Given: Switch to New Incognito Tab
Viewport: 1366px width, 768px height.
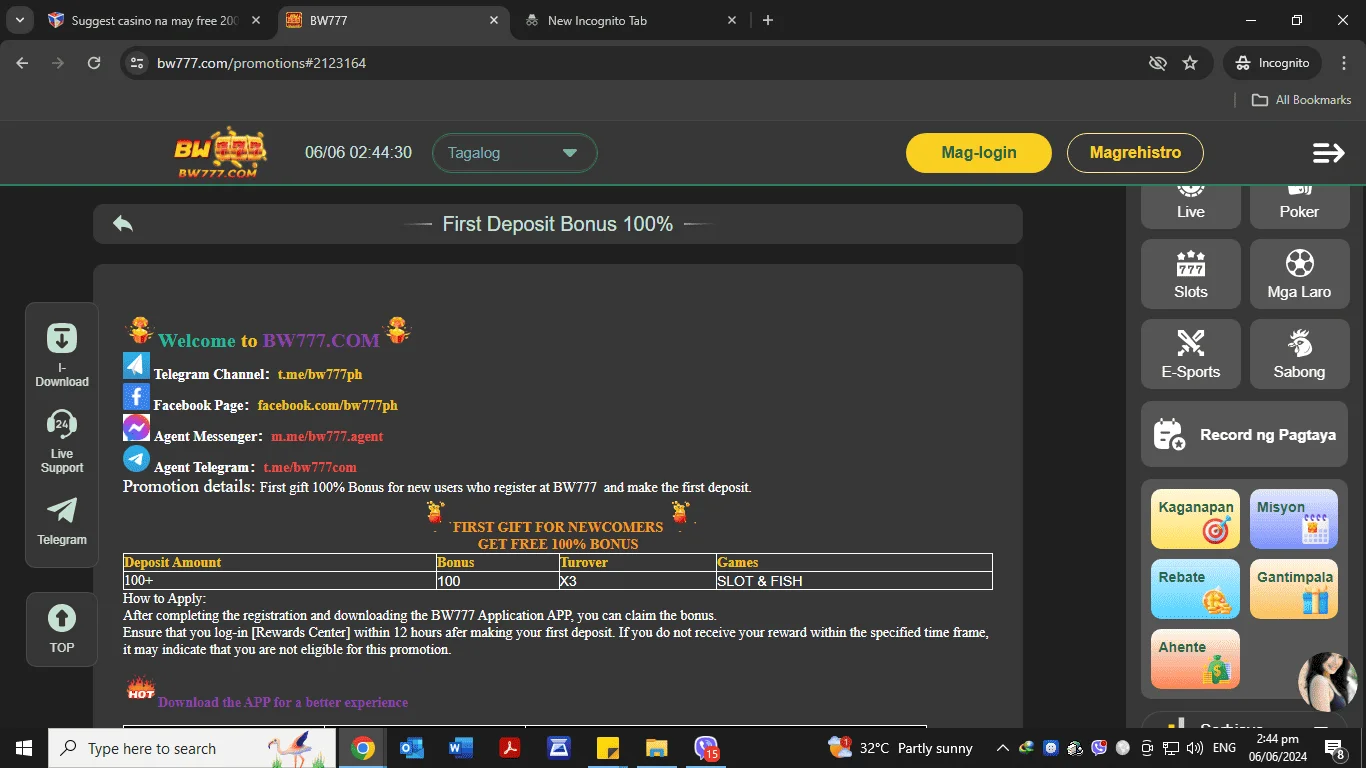Looking at the screenshot, I should pyautogui.click(x=630, y=20).
